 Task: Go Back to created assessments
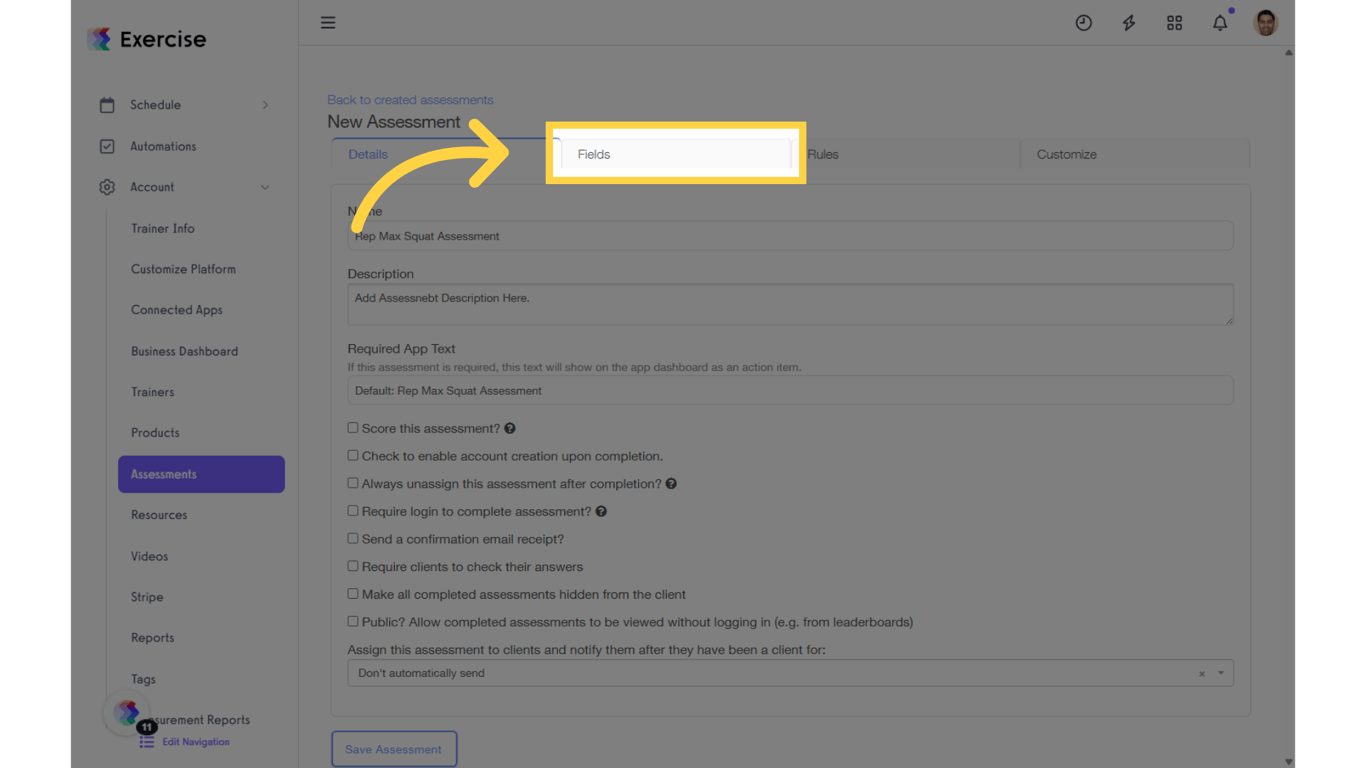tap(410, 99)
